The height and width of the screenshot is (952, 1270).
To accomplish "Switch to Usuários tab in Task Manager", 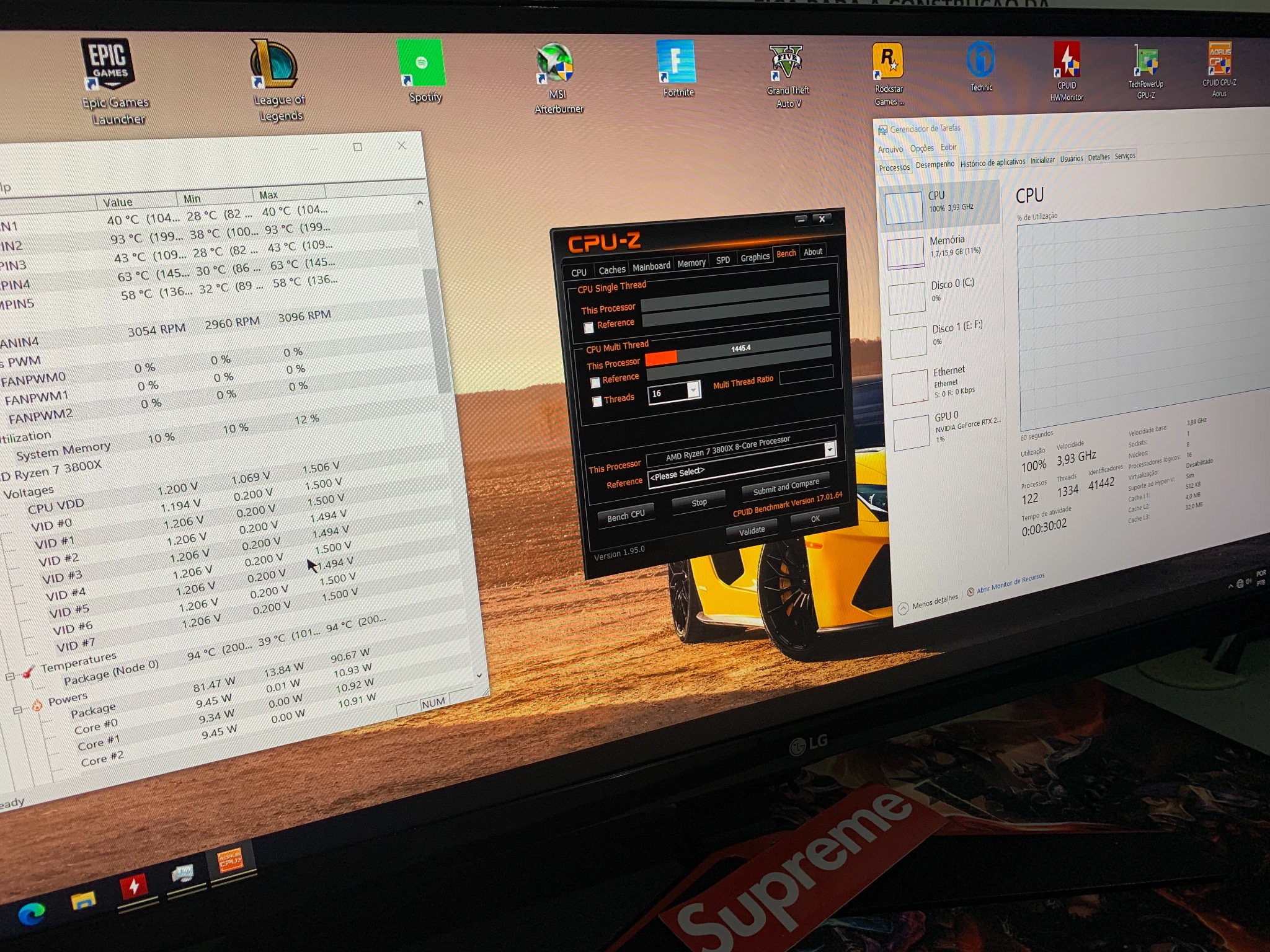I will pyautogui.click(x=1071, y=159).
